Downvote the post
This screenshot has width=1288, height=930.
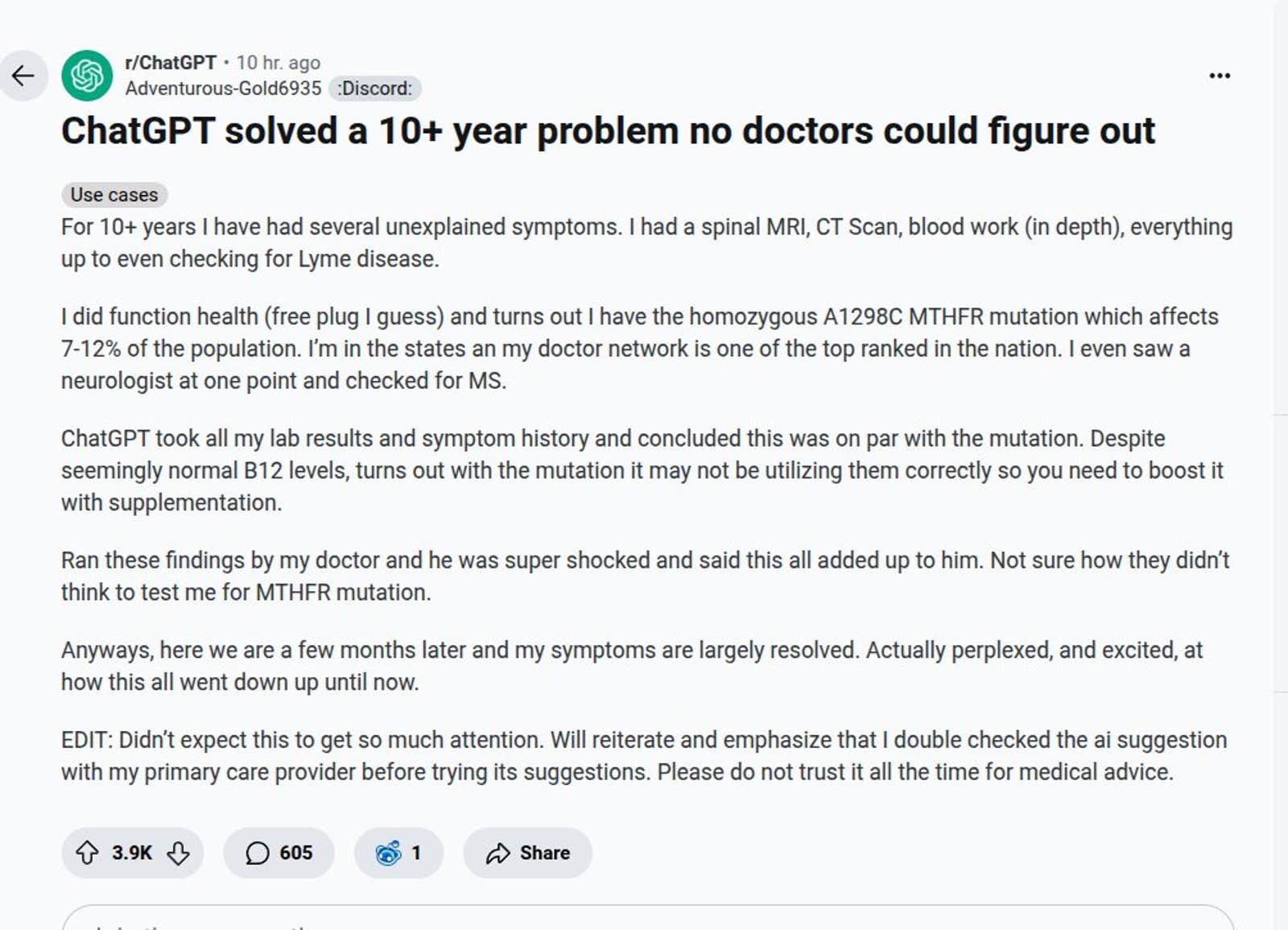click(177, 853)
